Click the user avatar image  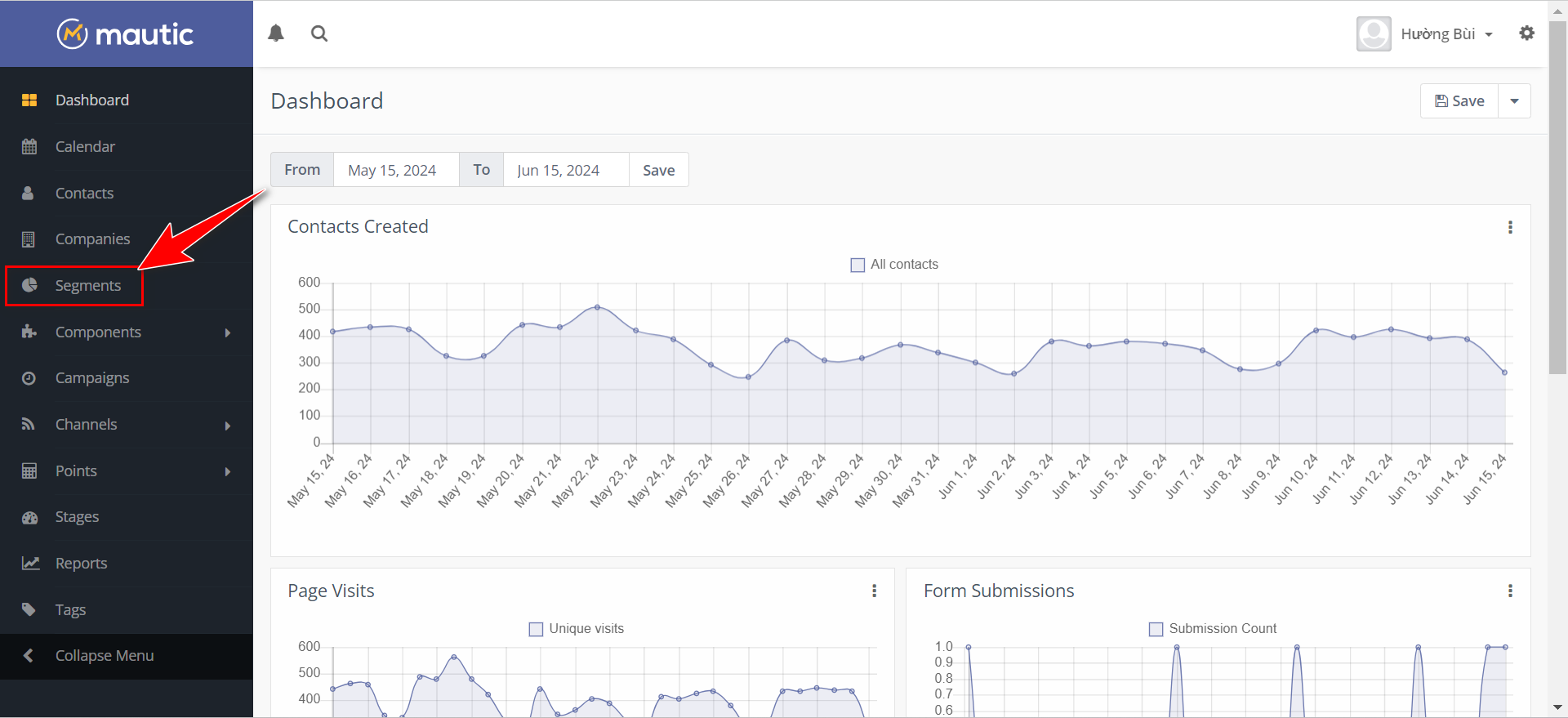coord(1374,34)
